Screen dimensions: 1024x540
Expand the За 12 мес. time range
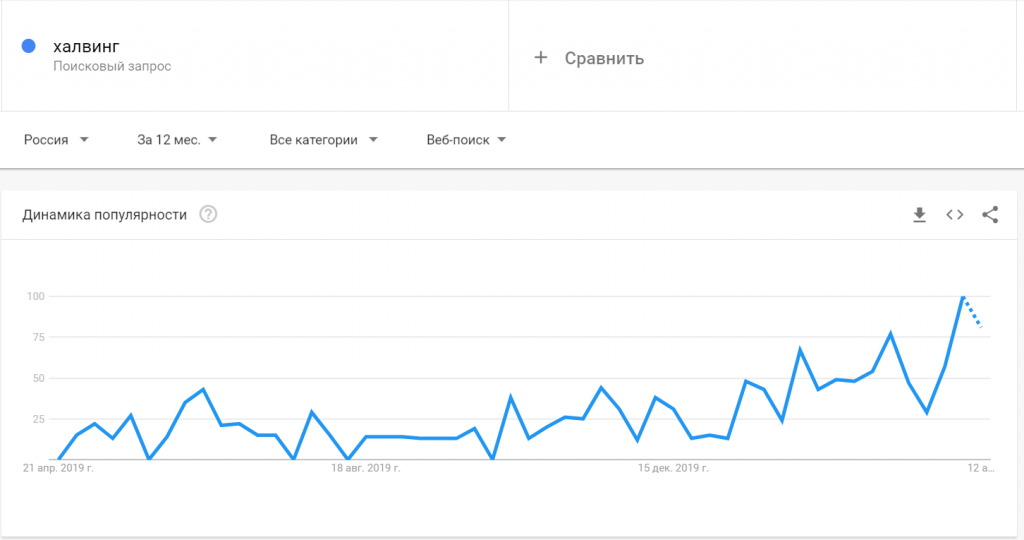(177, 140)
